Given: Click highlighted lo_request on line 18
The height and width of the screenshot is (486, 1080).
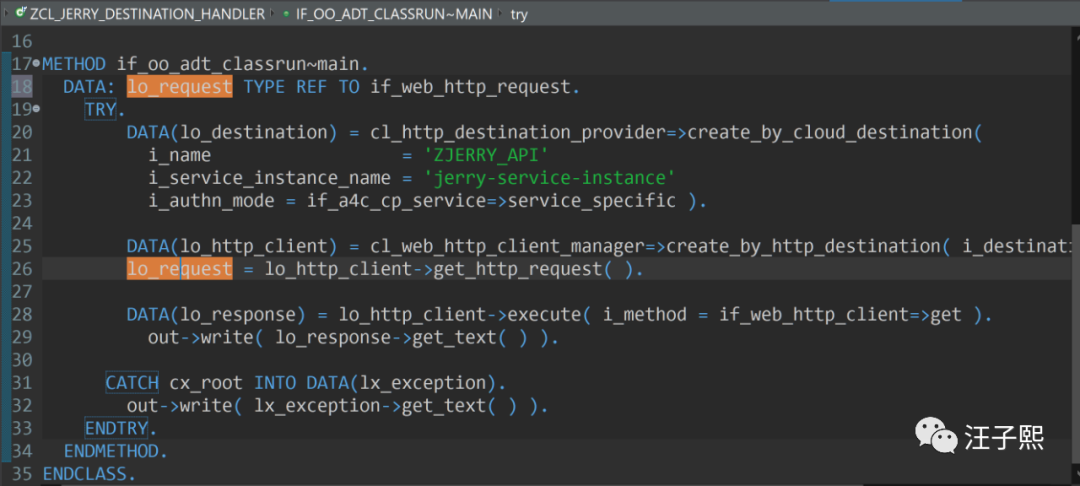Looking at the screenshot, I should (x=179, y=87).
